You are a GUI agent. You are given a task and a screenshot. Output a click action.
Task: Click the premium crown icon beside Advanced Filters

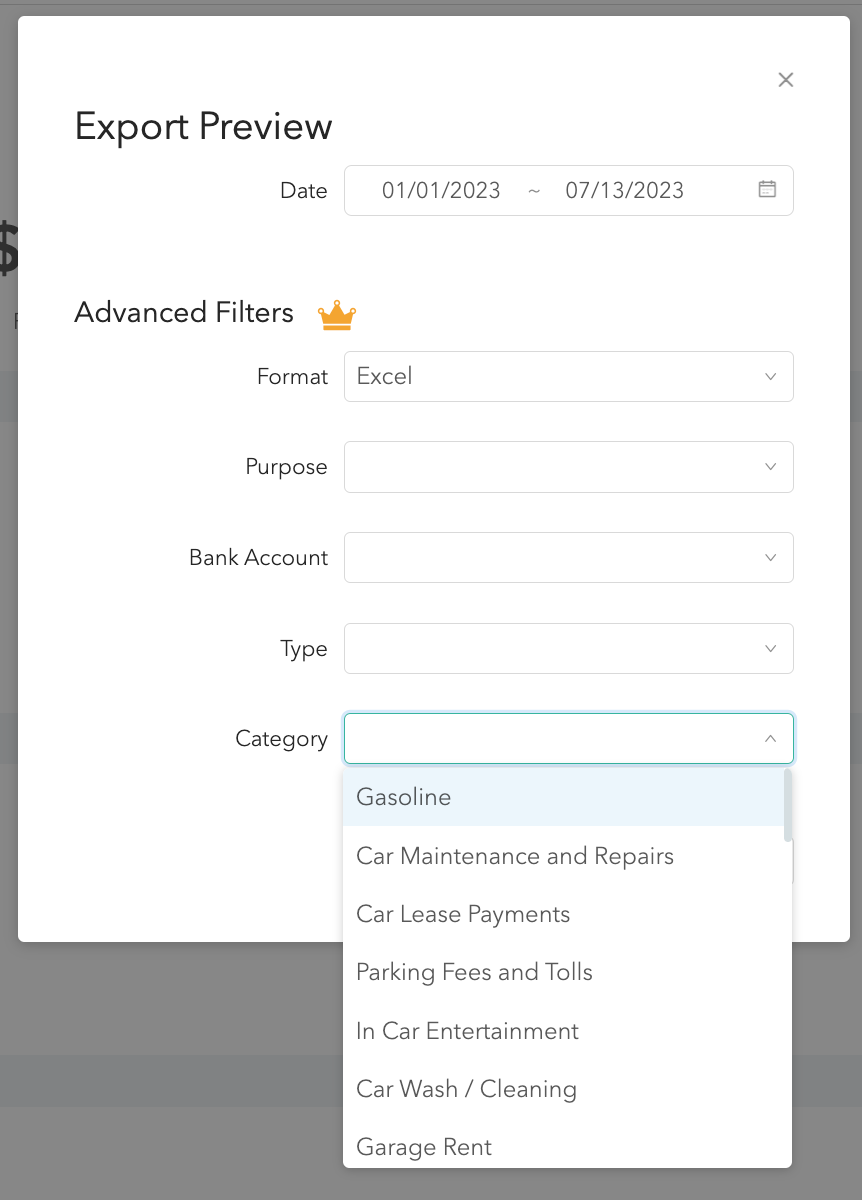tap(337, 315)
